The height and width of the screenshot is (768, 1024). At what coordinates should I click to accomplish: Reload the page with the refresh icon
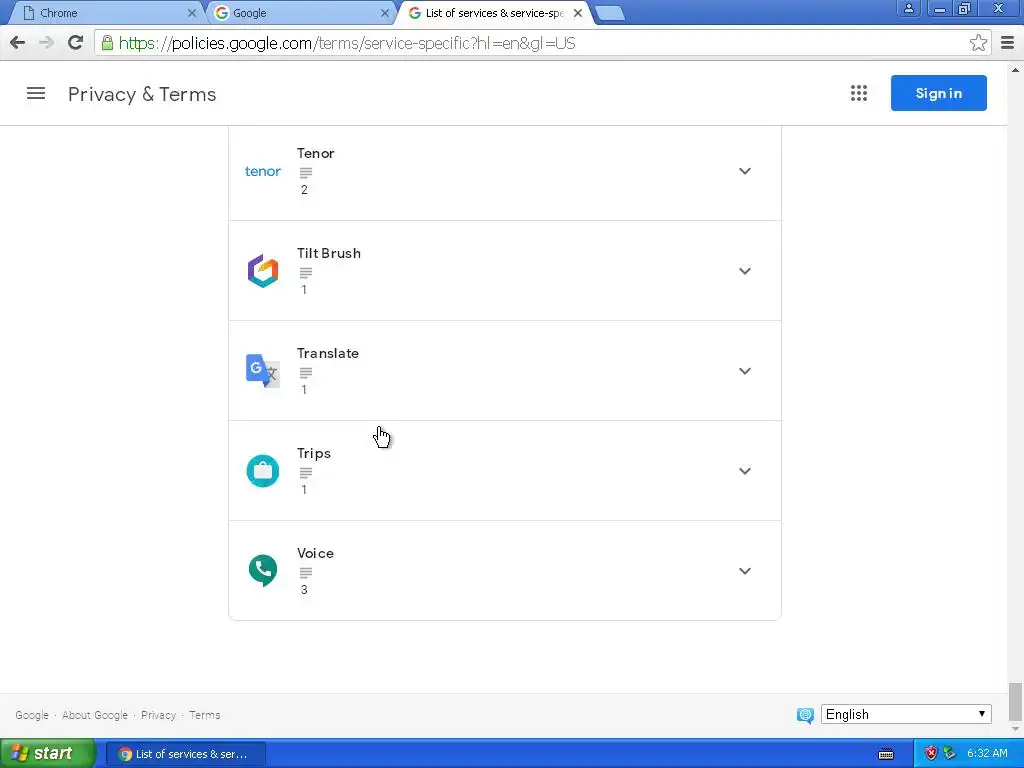[75, 42]
